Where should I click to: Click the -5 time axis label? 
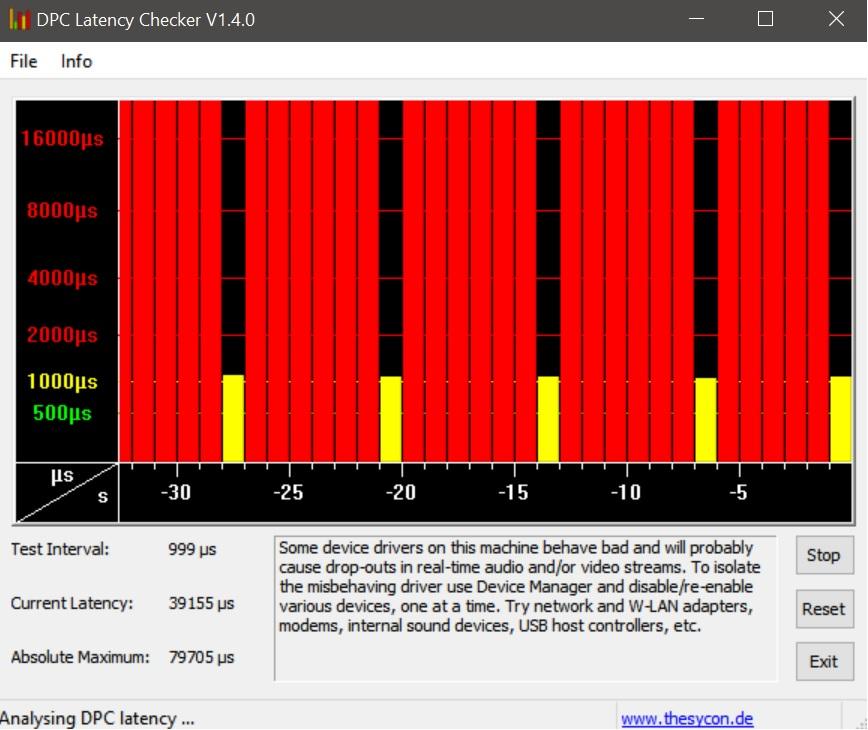click(738, 491)
